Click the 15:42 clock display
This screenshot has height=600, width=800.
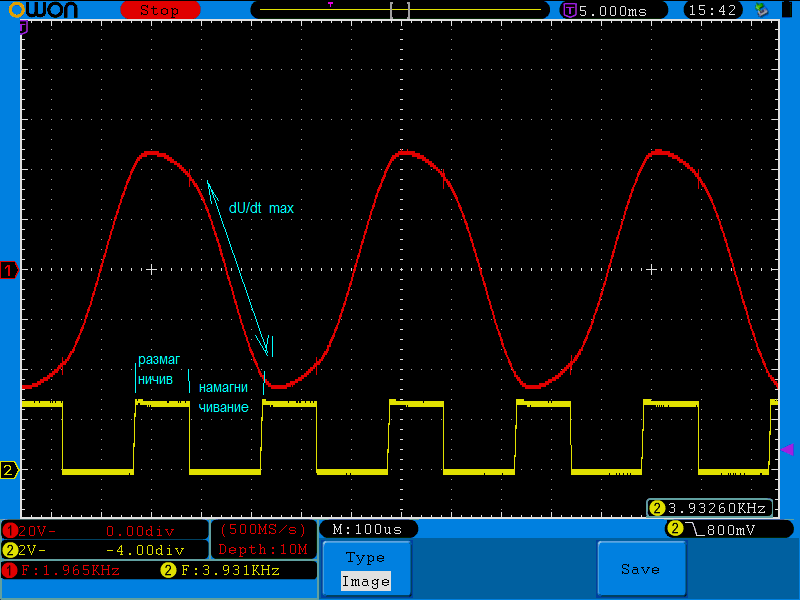713,10
